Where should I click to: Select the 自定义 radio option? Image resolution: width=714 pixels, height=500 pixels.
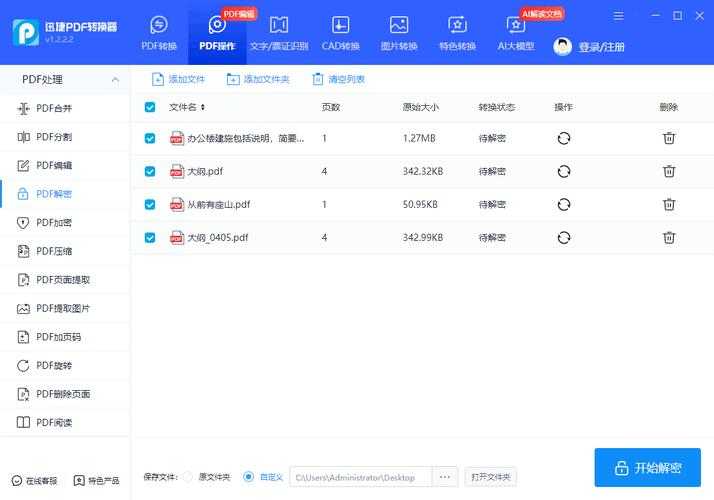coord(248,477)
